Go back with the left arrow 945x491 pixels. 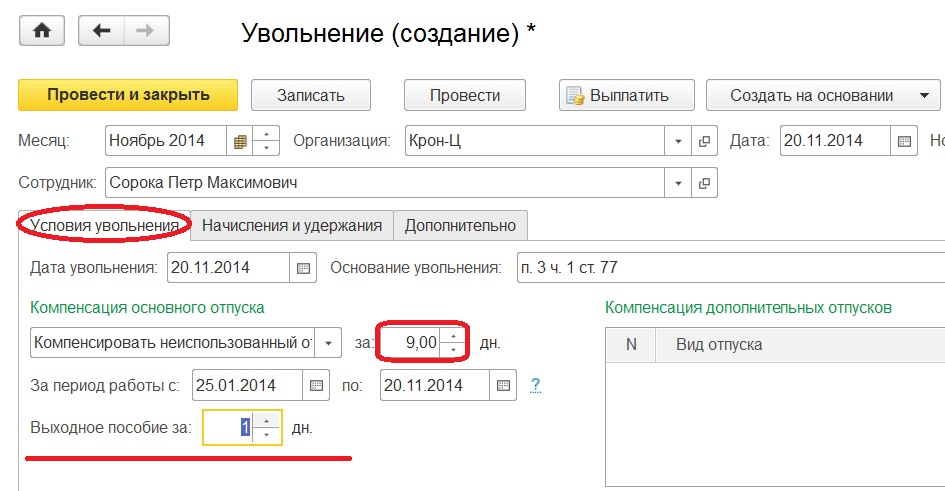100,31
